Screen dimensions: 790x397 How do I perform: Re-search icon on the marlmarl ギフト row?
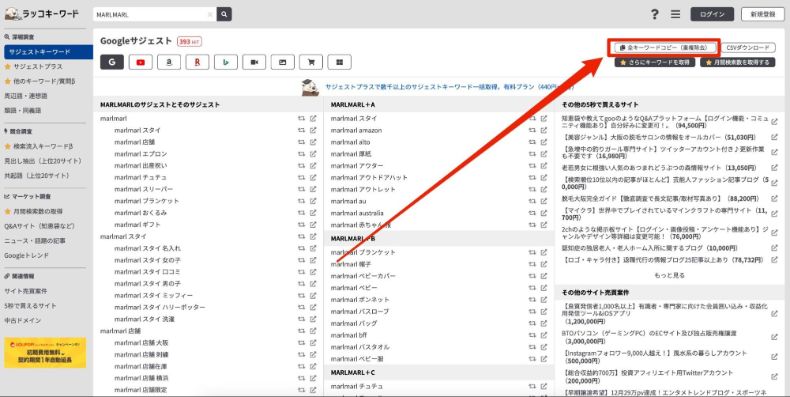[301, 224]
